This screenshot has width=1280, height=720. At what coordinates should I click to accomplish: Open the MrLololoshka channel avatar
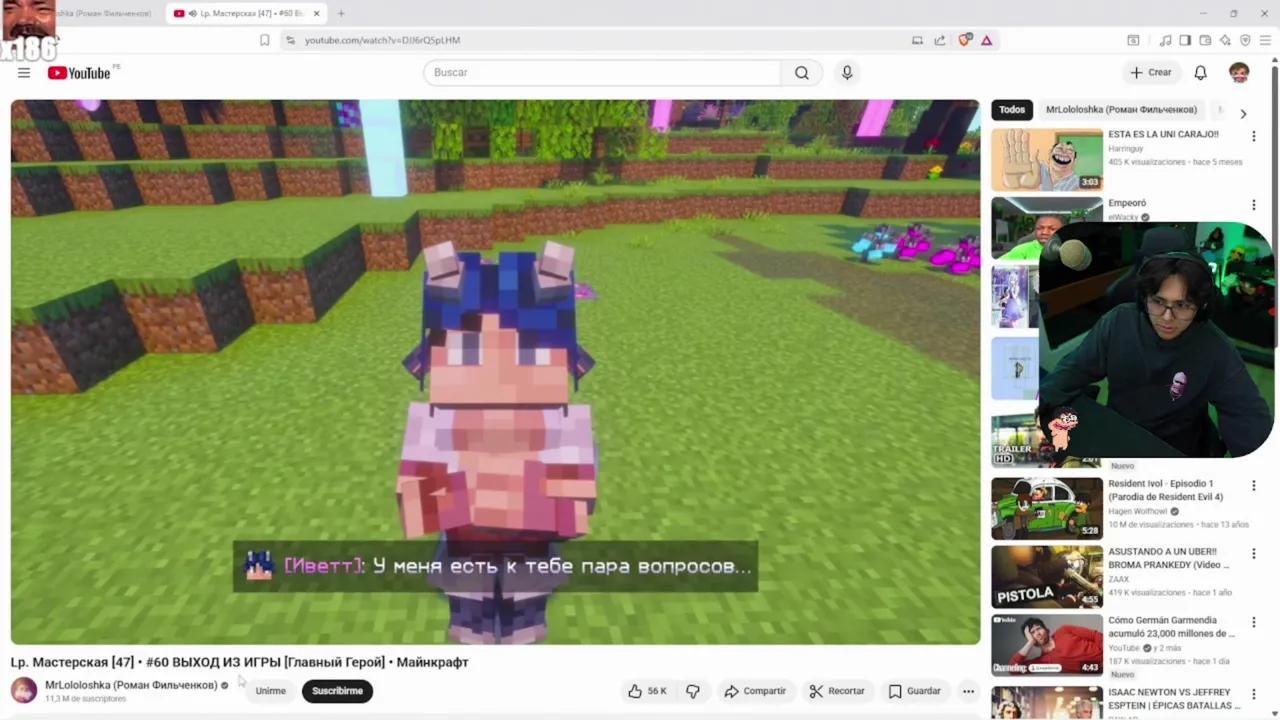pyautogui.click(x=24, y=690)
